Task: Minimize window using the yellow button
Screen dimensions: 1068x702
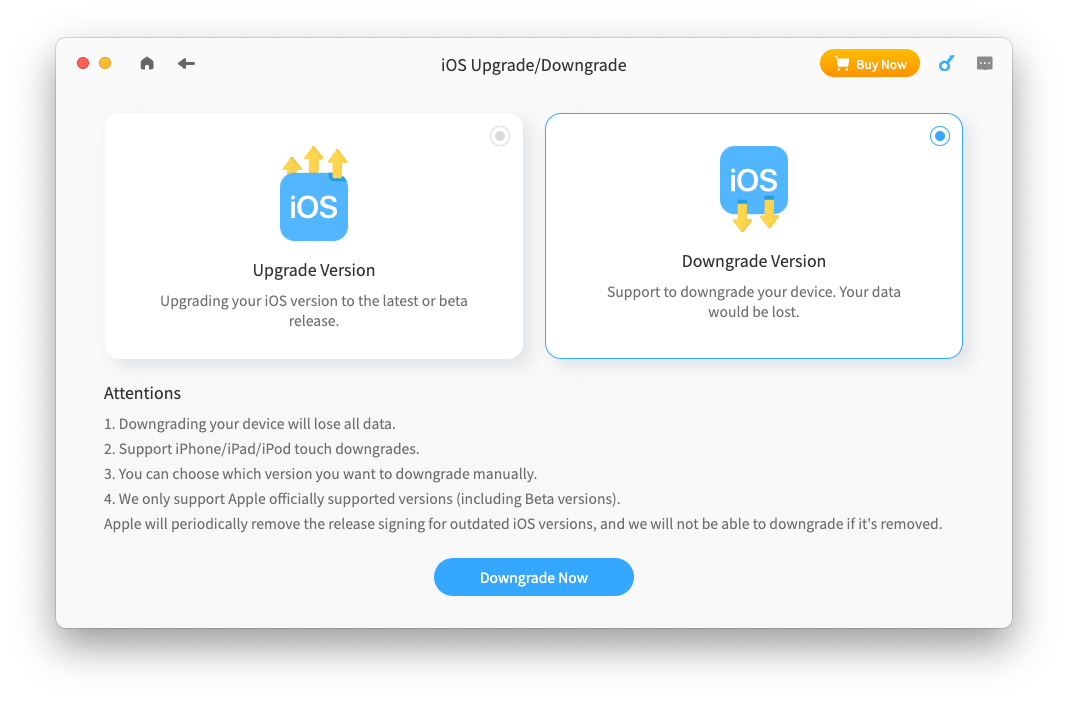Action: coord(105,64)
